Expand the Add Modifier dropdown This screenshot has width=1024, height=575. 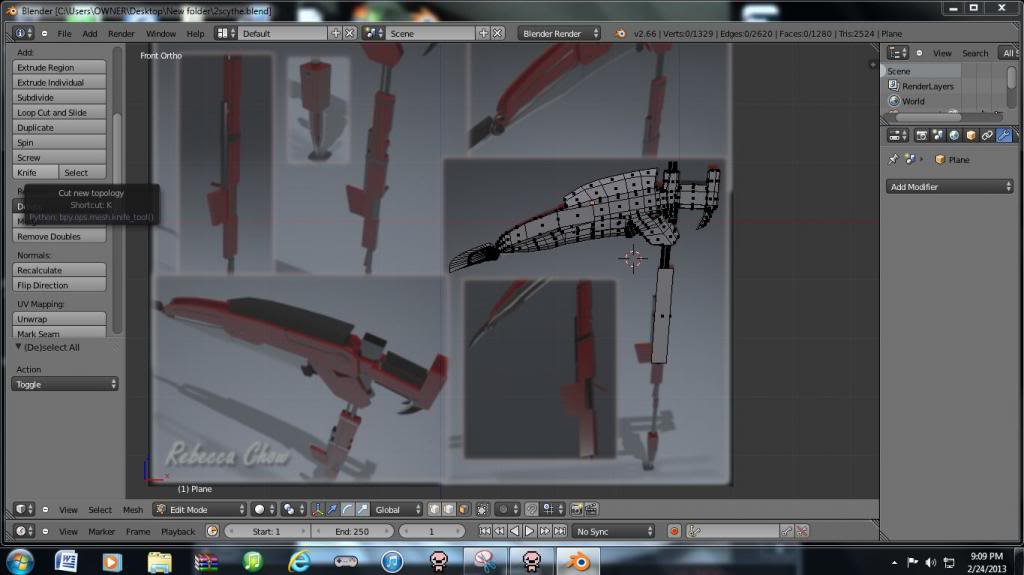point(950,187)
